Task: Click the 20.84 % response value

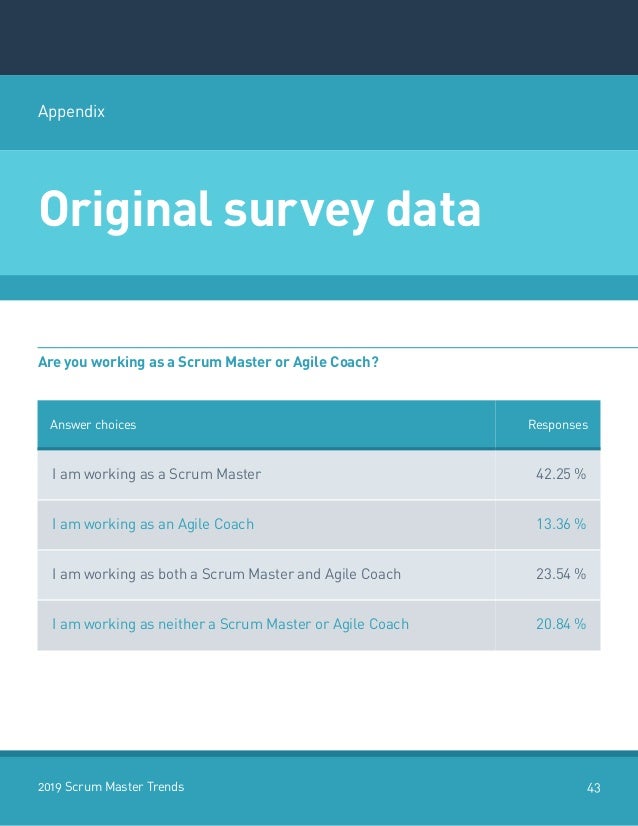Action: click(x=560, y=624)
